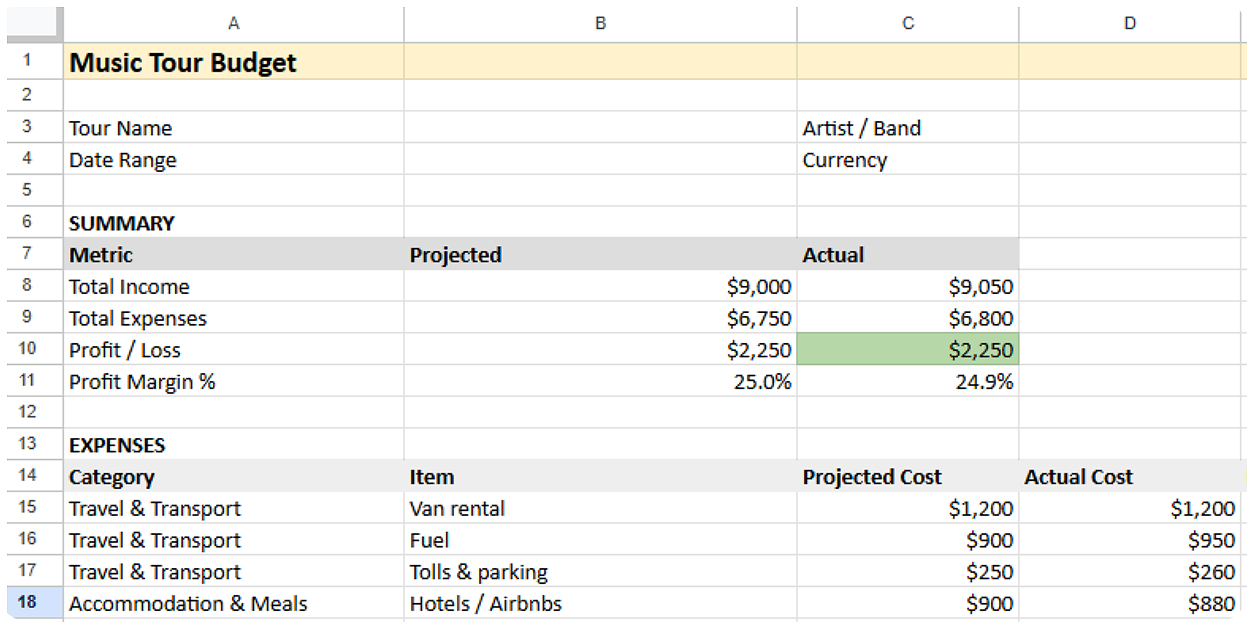Screen dimensions: 1247x624
Task: Click the Fuel actual cost $950 cell
Action: pos(1130,540)
